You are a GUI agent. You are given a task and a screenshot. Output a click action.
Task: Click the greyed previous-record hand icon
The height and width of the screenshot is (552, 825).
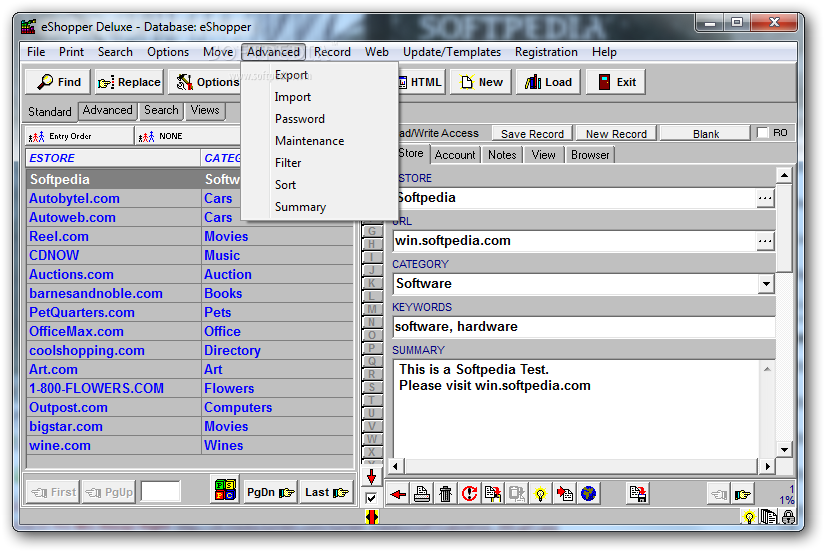point(719,494)
